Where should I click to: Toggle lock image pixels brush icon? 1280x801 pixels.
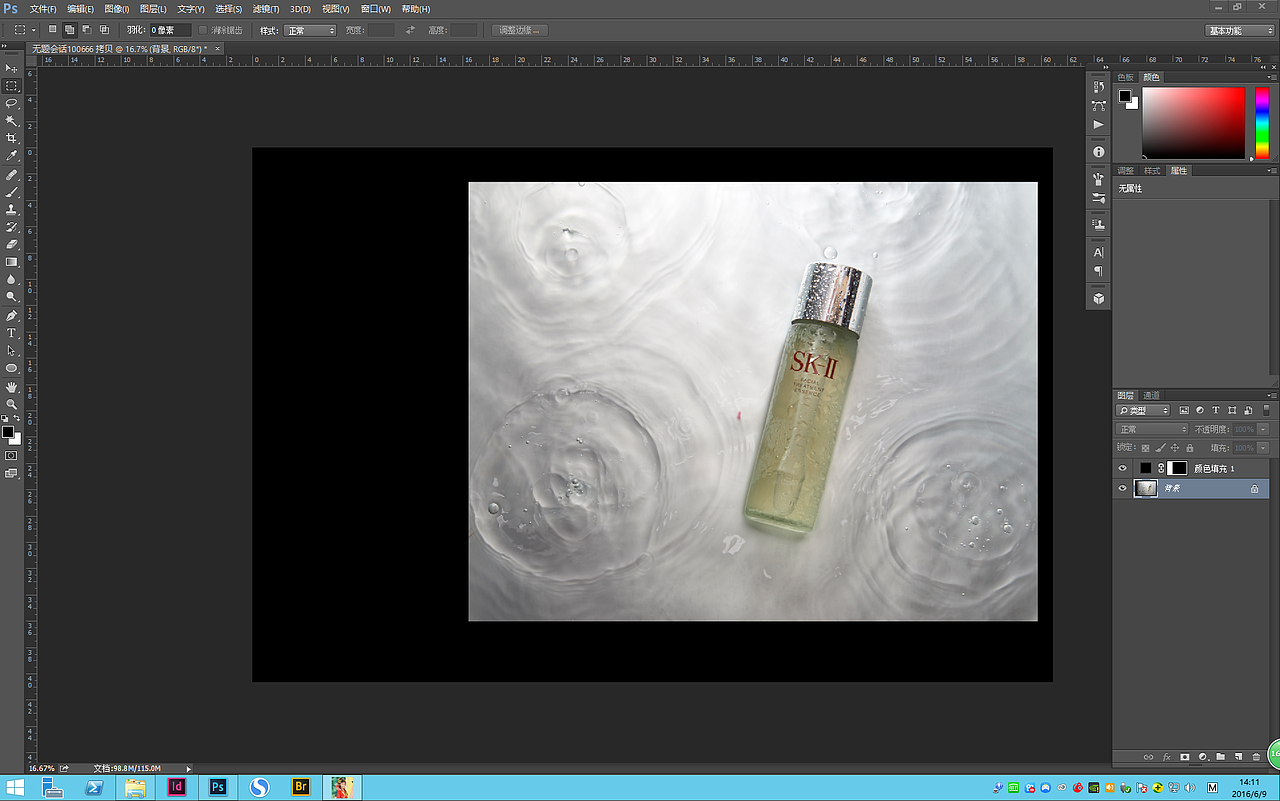pos(1159,448)
